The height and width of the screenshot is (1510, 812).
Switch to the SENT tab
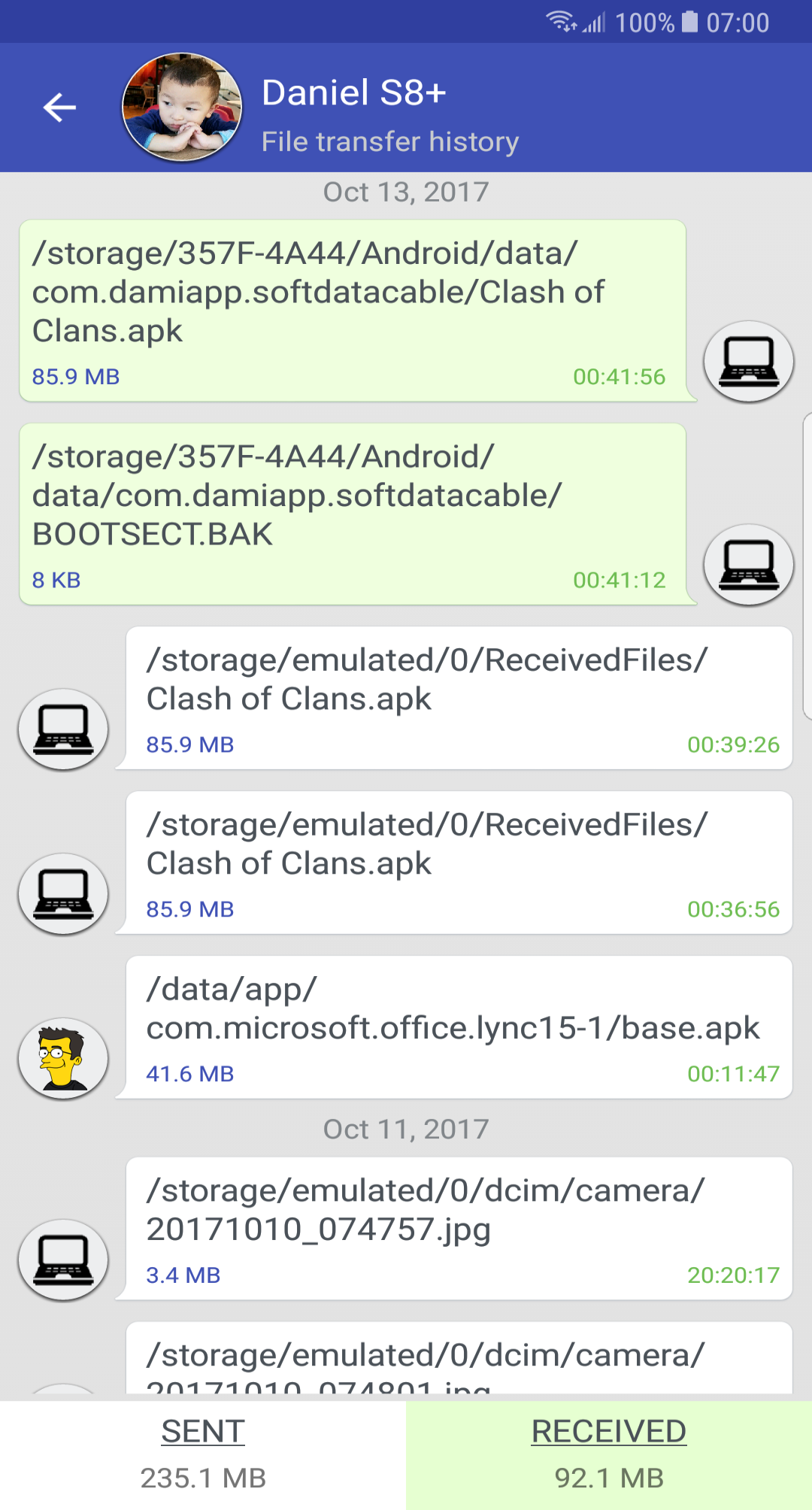click(203, 1455)
